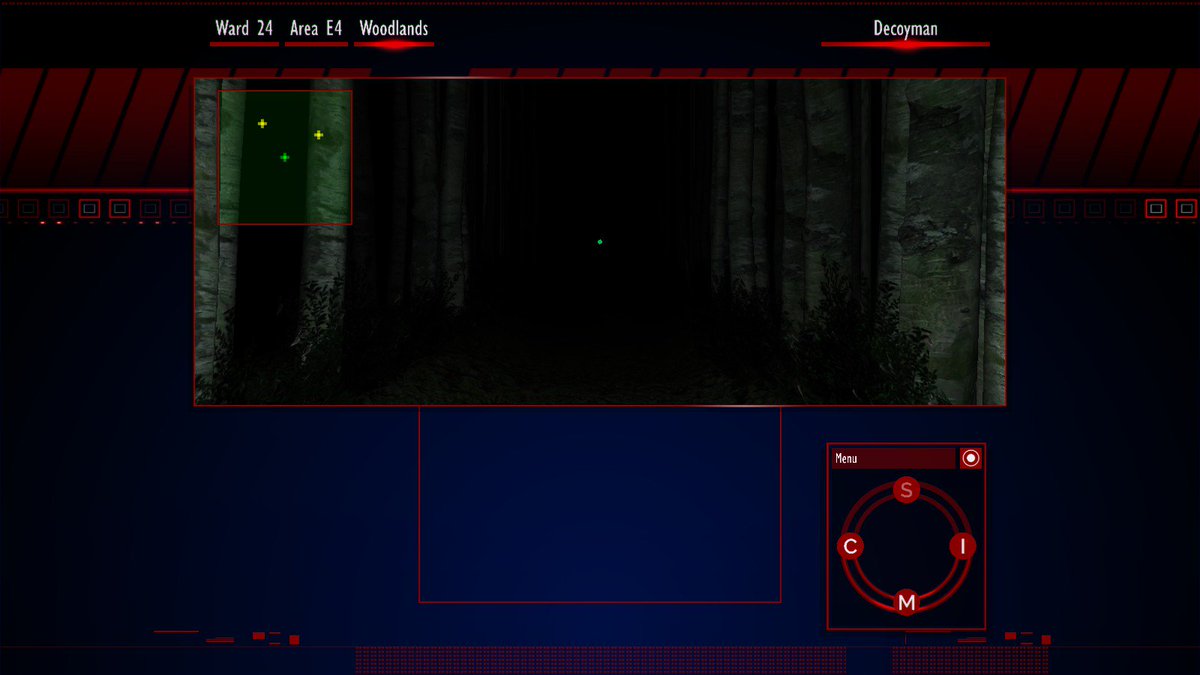
Task: Click the green dot in forest view
Action: (x=600, y=242)
